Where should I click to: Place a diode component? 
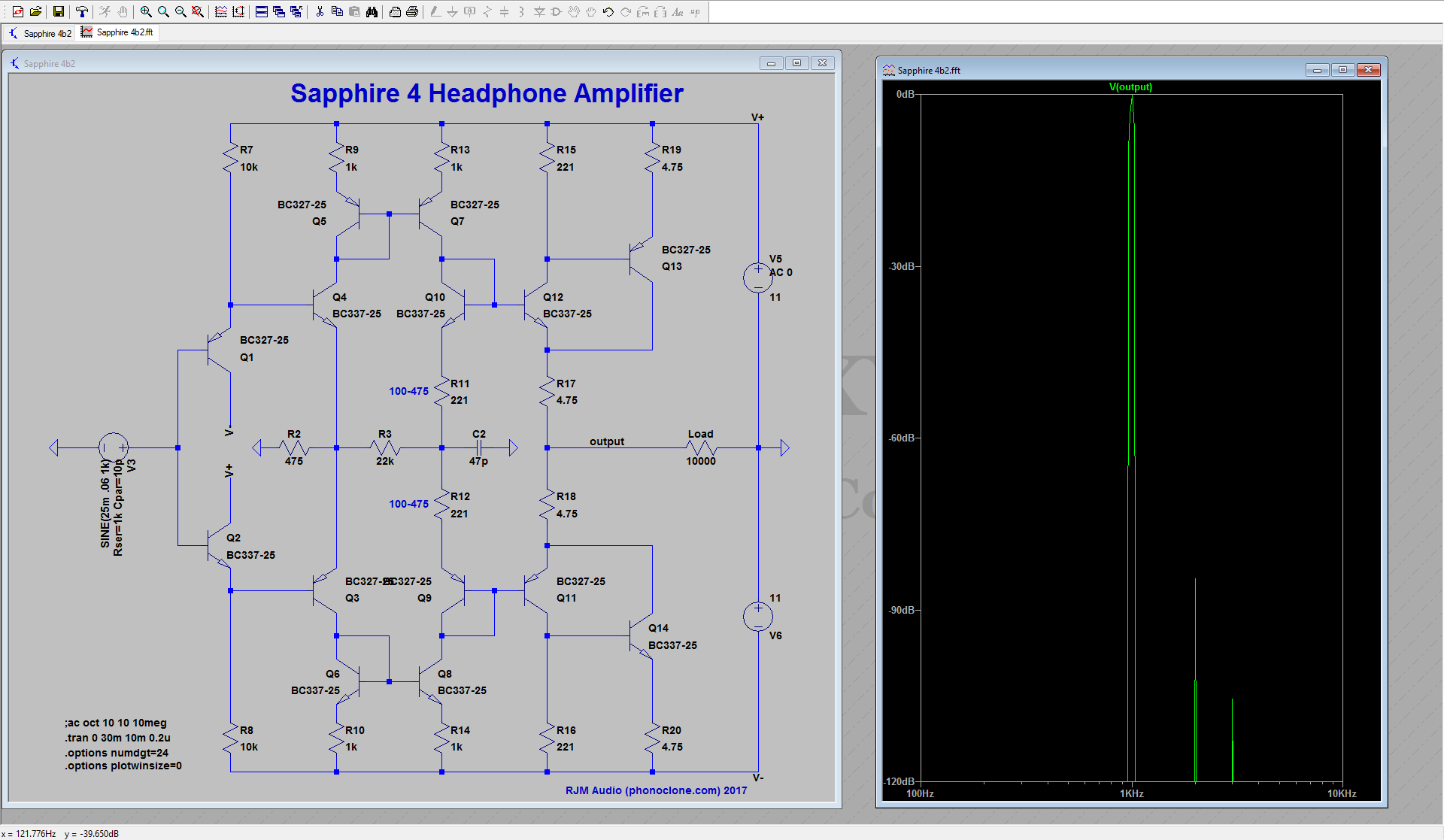click(539, 11)
